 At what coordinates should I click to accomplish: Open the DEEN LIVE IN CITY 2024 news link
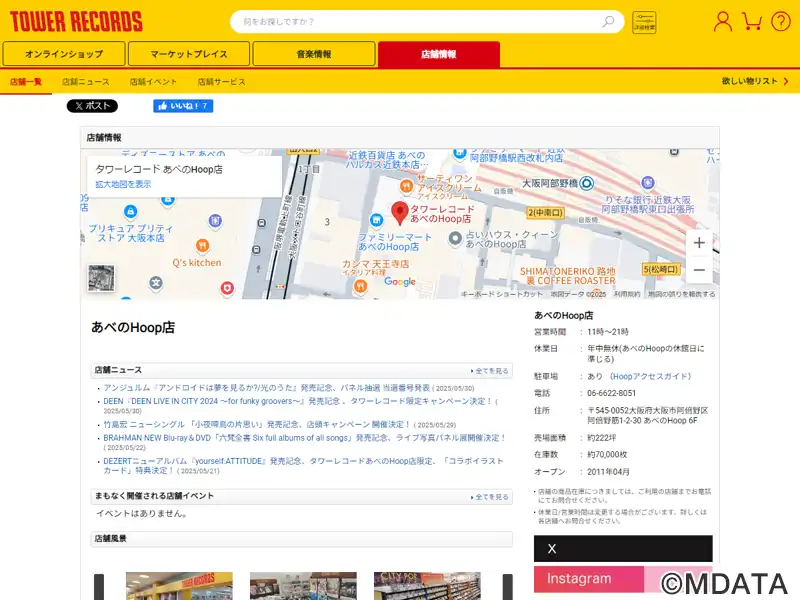tap(298, 401)
